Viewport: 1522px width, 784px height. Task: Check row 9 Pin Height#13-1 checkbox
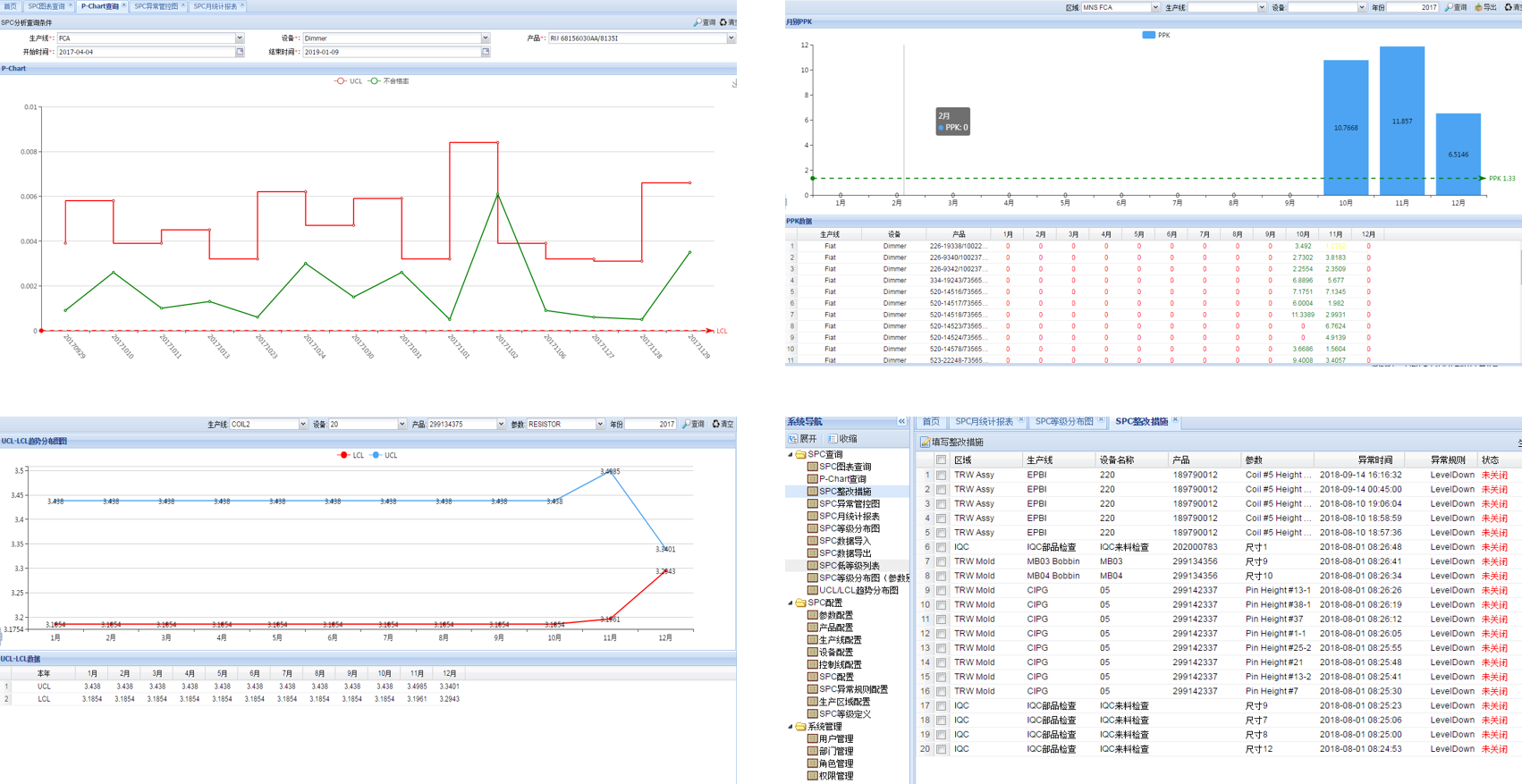pos(941,590)
